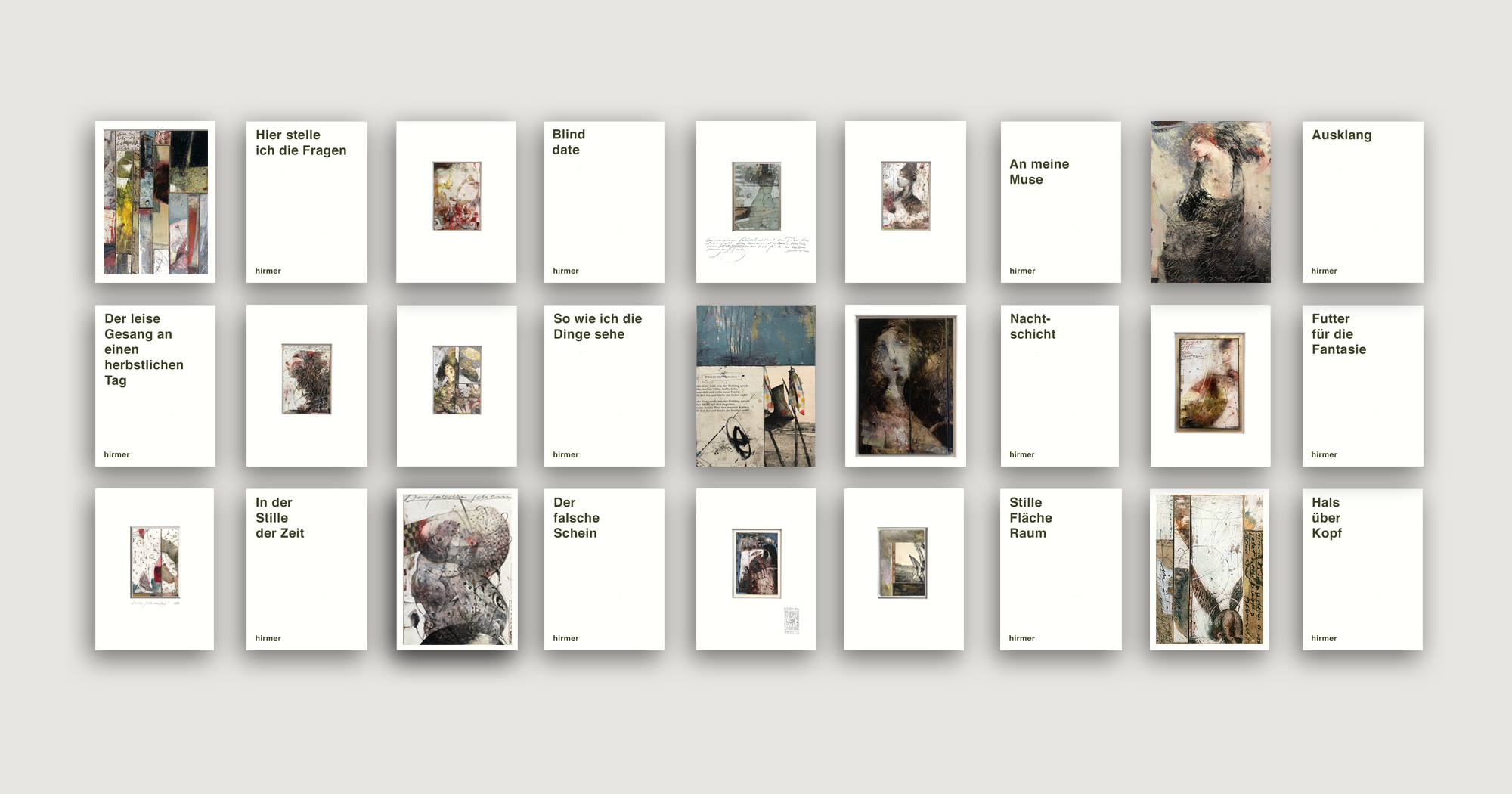Click 'hirmer' on 'Hier stelle ich die Fragen' card
1512x794 pixels.
[268, 271]
